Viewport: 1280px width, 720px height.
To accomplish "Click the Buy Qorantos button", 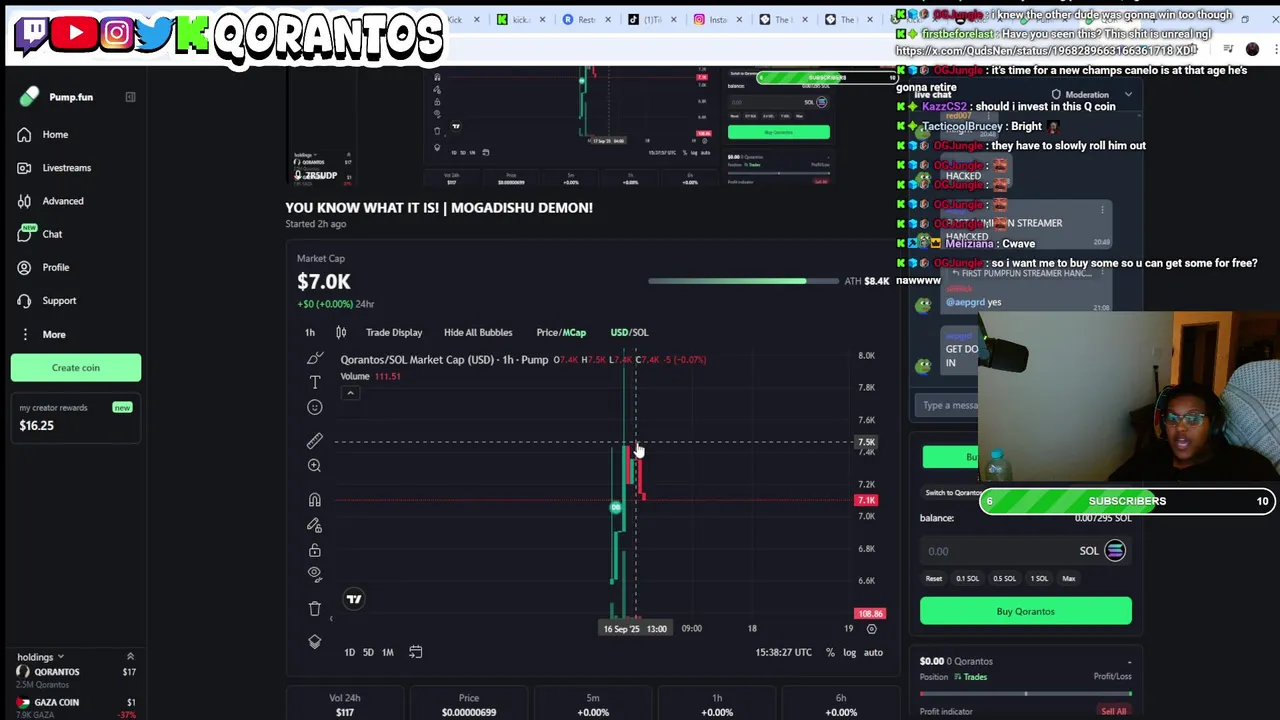I will 1026,611.
